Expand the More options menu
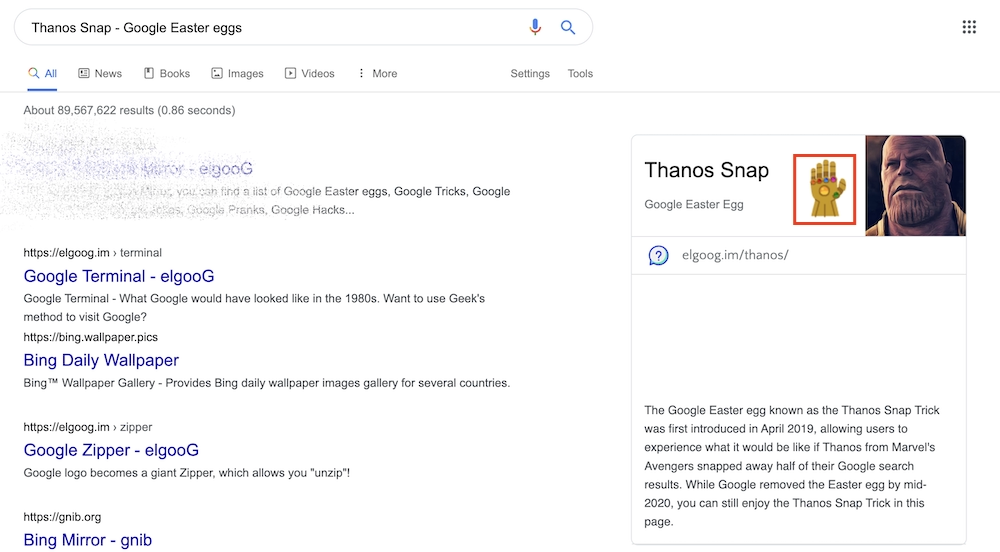The image size is (1000, 552). click(x=377, y=74)
